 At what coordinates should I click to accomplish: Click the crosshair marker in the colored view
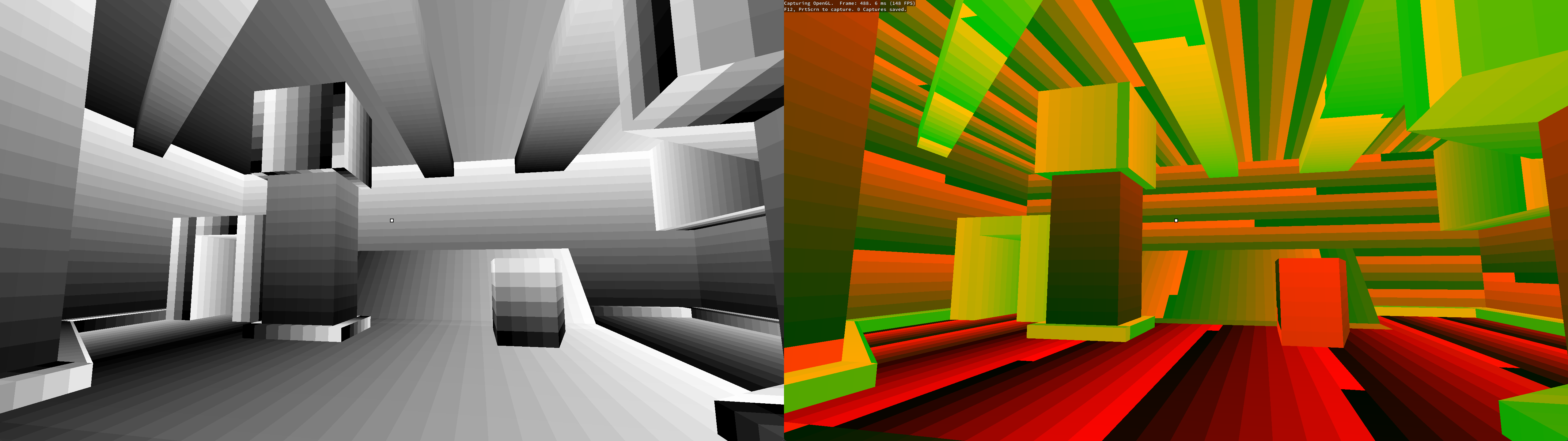[1176, 220]
